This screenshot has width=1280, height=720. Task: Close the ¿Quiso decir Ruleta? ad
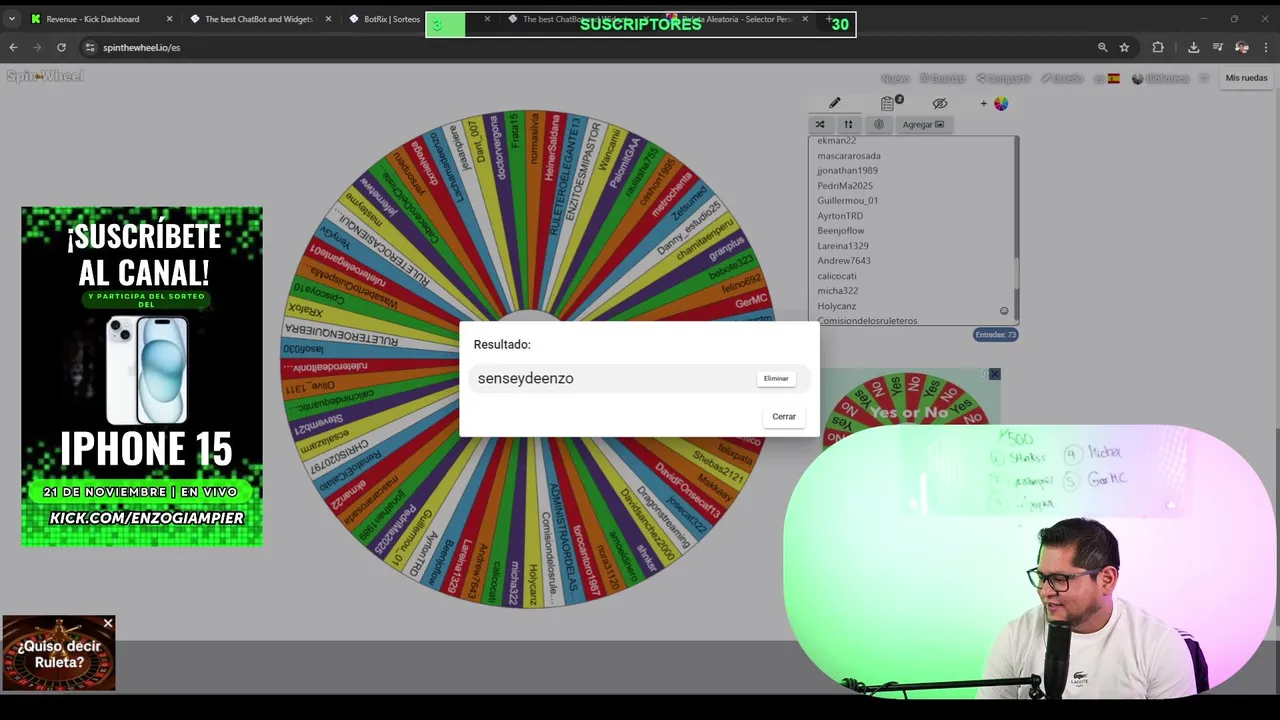pos(108,624)
